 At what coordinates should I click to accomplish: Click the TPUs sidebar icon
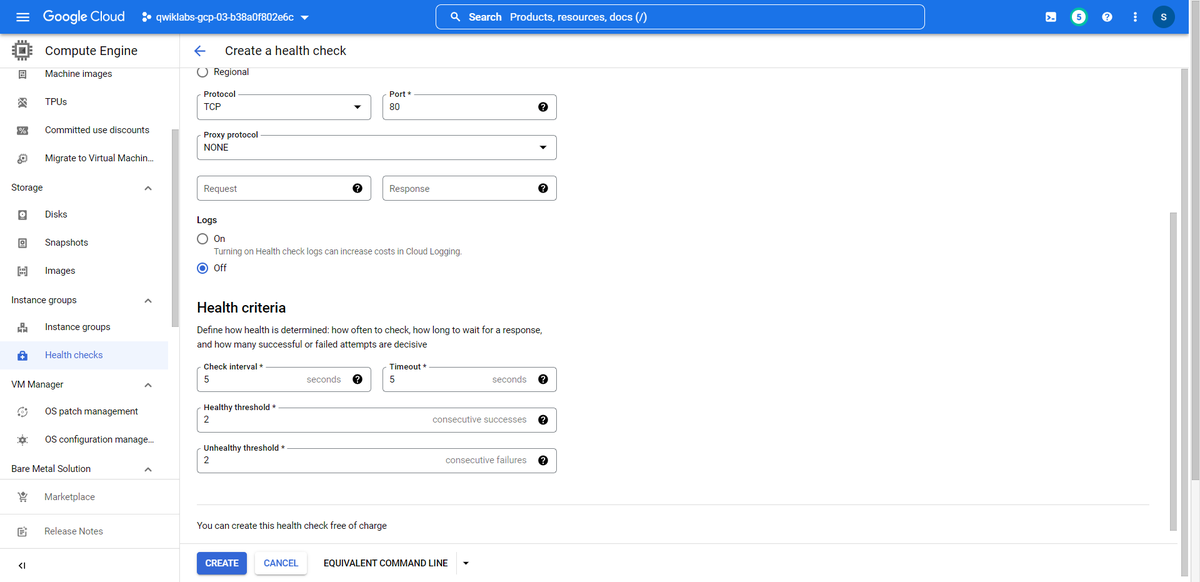tap(22, 102)
